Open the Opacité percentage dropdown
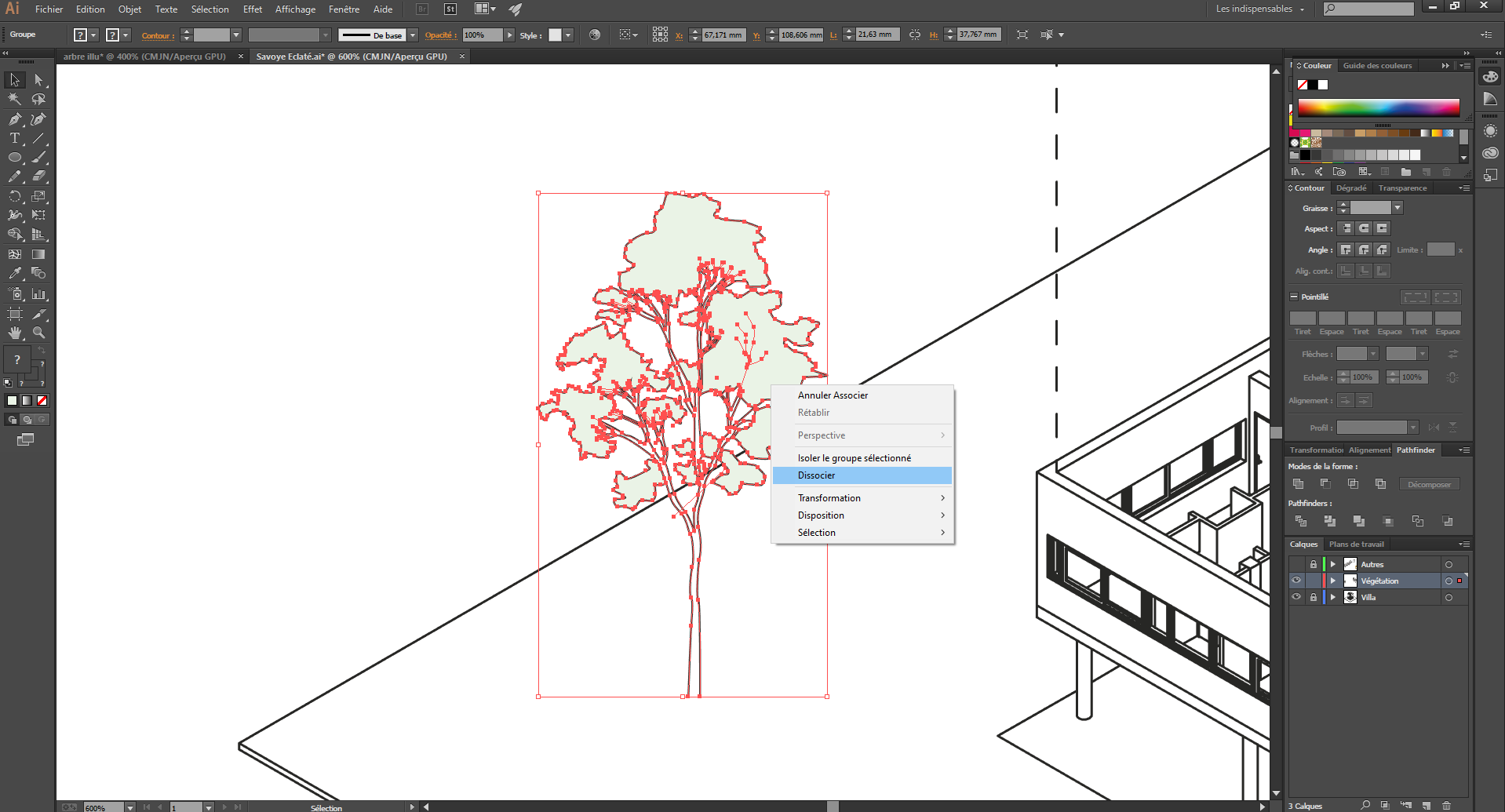This screenshot has height=812, width=1505. [x=510, y=35]
